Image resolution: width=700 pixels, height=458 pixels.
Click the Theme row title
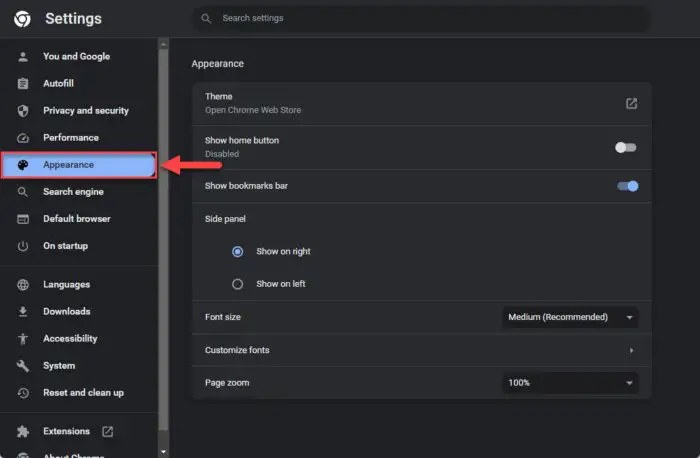pyautogui.click(x=218, y=96)
